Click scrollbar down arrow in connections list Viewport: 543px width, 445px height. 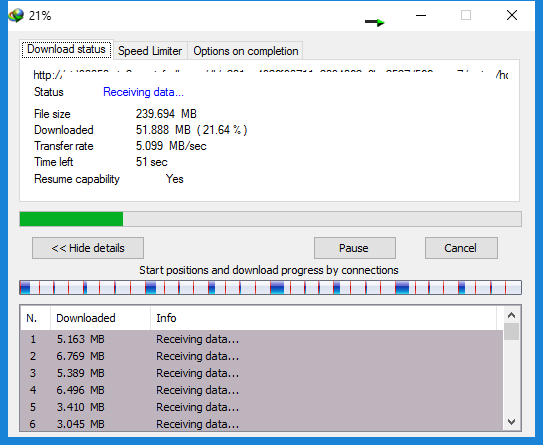pos(511,422)
